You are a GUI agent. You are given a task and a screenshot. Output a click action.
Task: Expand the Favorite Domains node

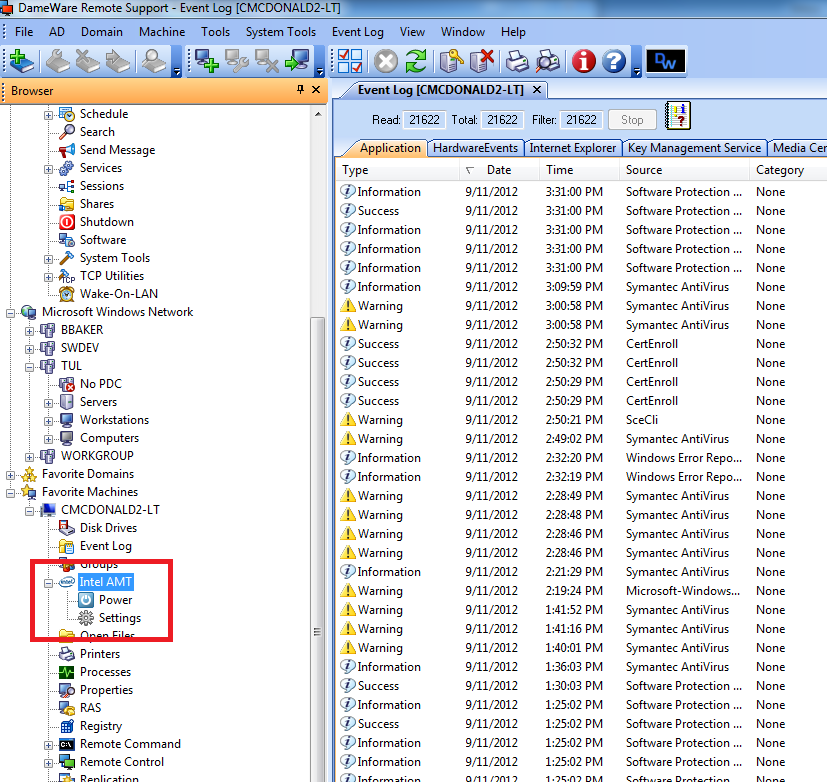[10, 475]
